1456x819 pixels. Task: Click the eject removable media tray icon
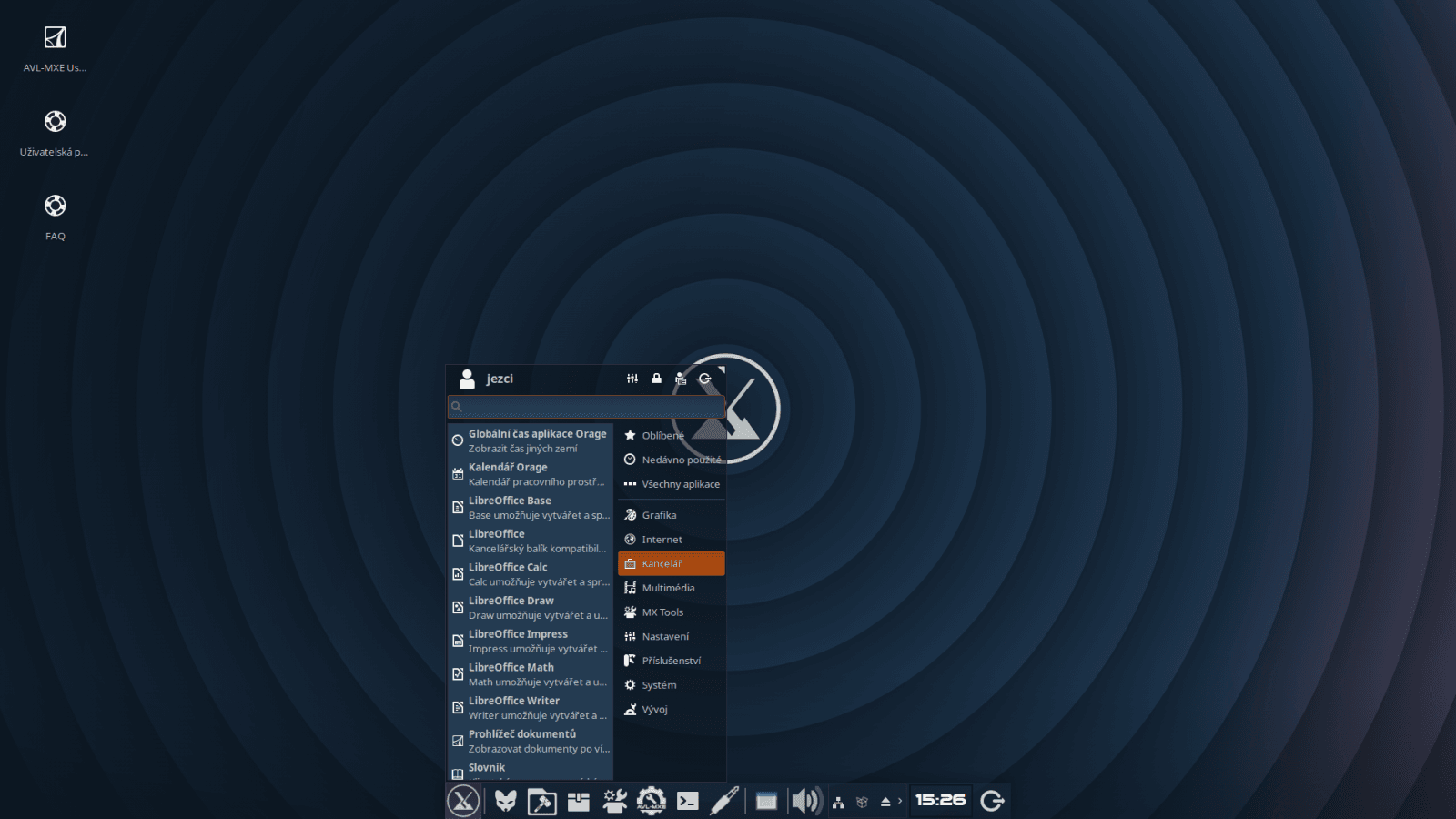(885, 801)
